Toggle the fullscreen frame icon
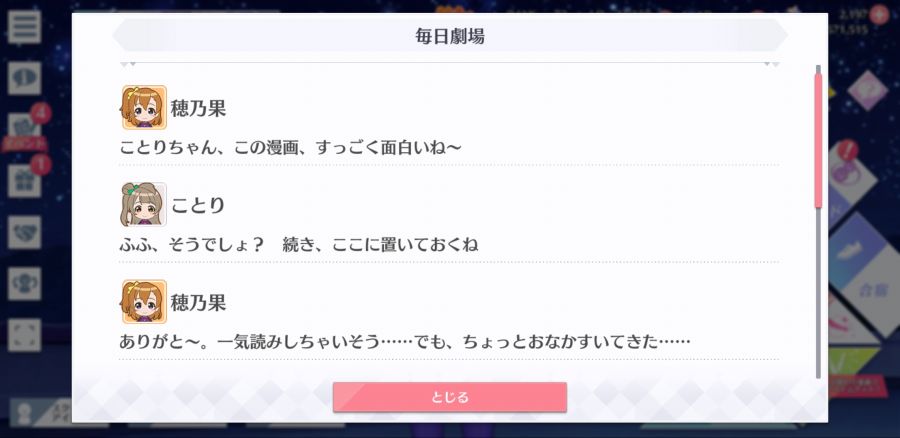Screen dimensions: 900x438 click(x=24, y=335)
